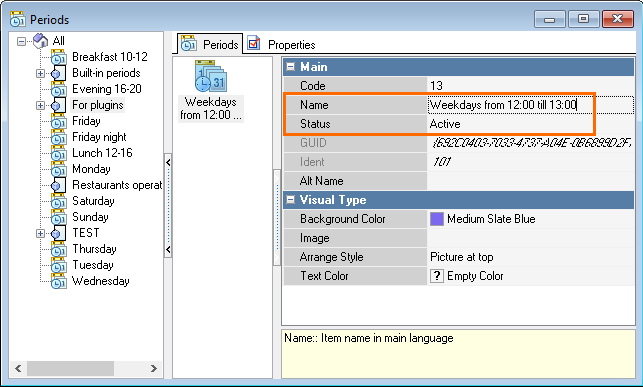Click the Built-in periods folder icon
643x387 pixels.
click(x=58, y=73)
